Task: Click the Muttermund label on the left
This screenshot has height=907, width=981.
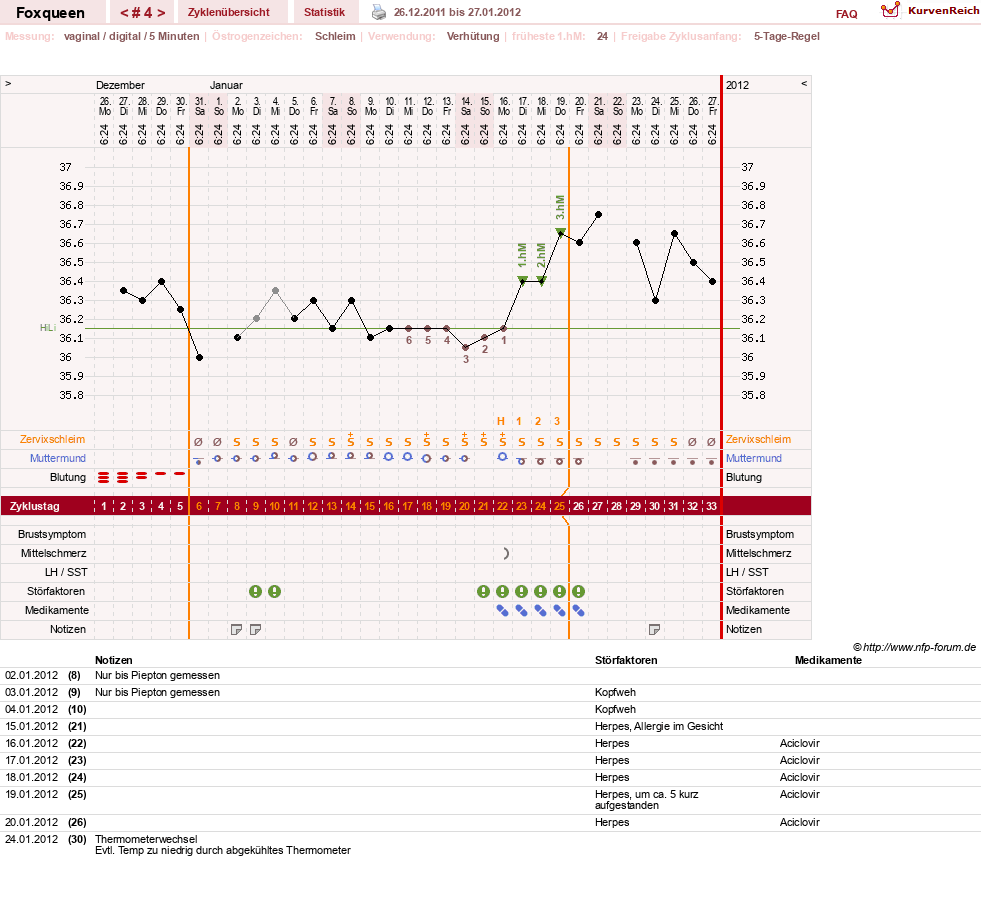Action: coord(58,458)
